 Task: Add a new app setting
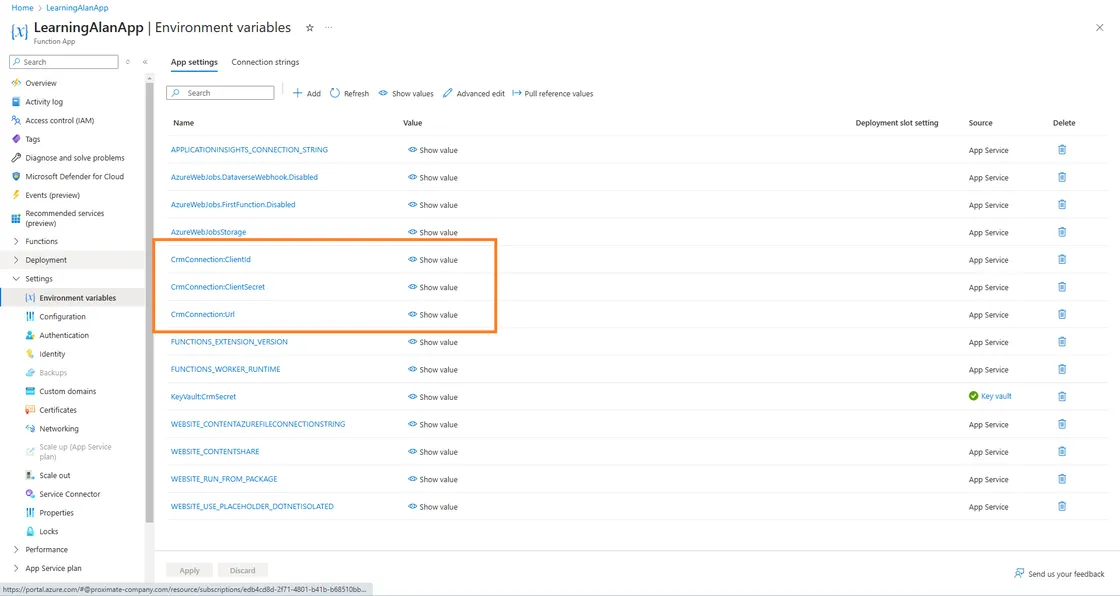click(307, 94)
